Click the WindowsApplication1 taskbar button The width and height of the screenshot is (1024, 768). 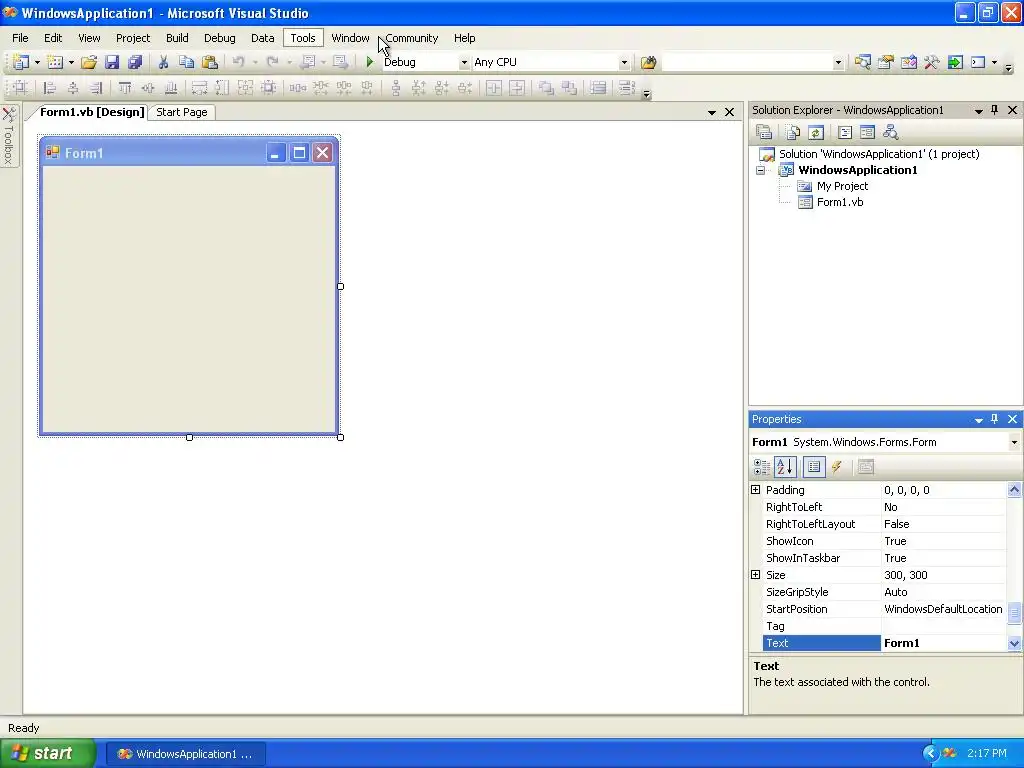(186, 754)
